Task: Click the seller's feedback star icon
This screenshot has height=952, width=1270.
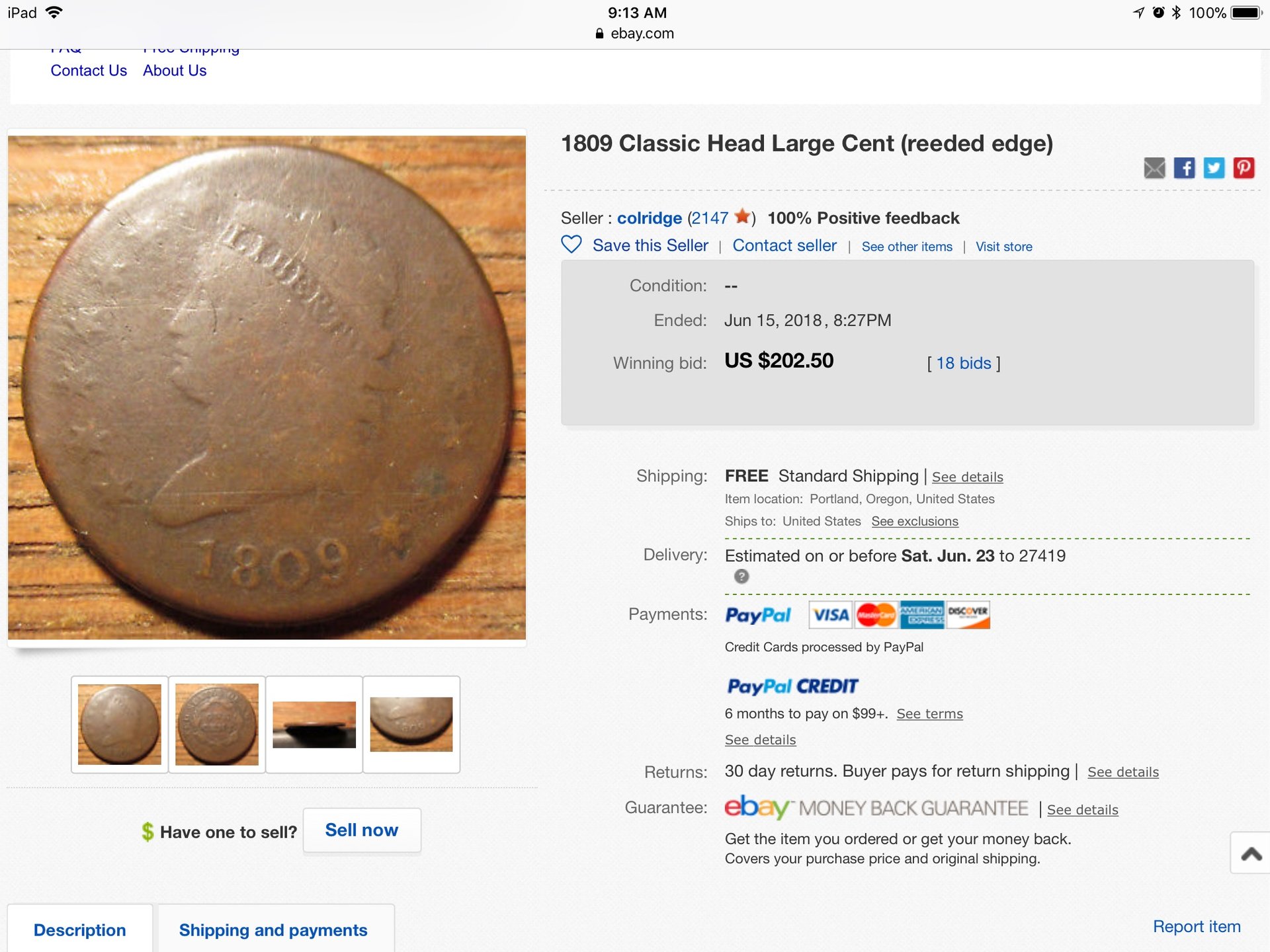Action: [742, 217]
